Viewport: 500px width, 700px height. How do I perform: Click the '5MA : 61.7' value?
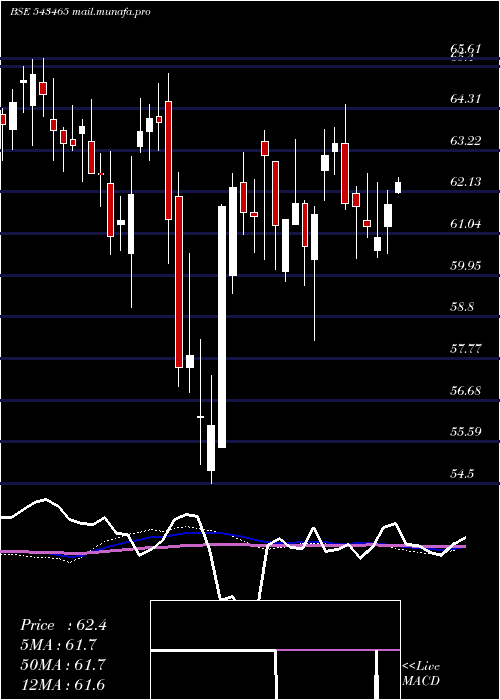[x=59, y=645]
